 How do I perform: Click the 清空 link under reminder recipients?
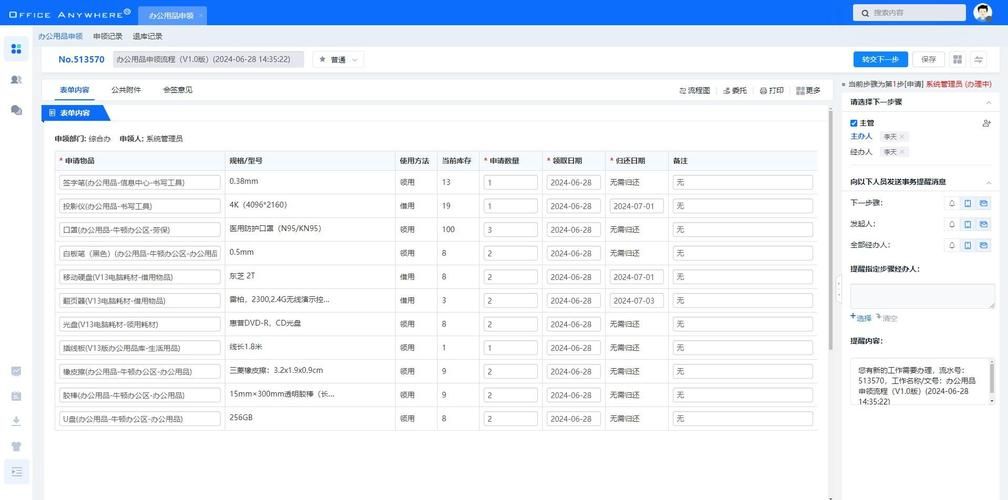click(886, 317)
